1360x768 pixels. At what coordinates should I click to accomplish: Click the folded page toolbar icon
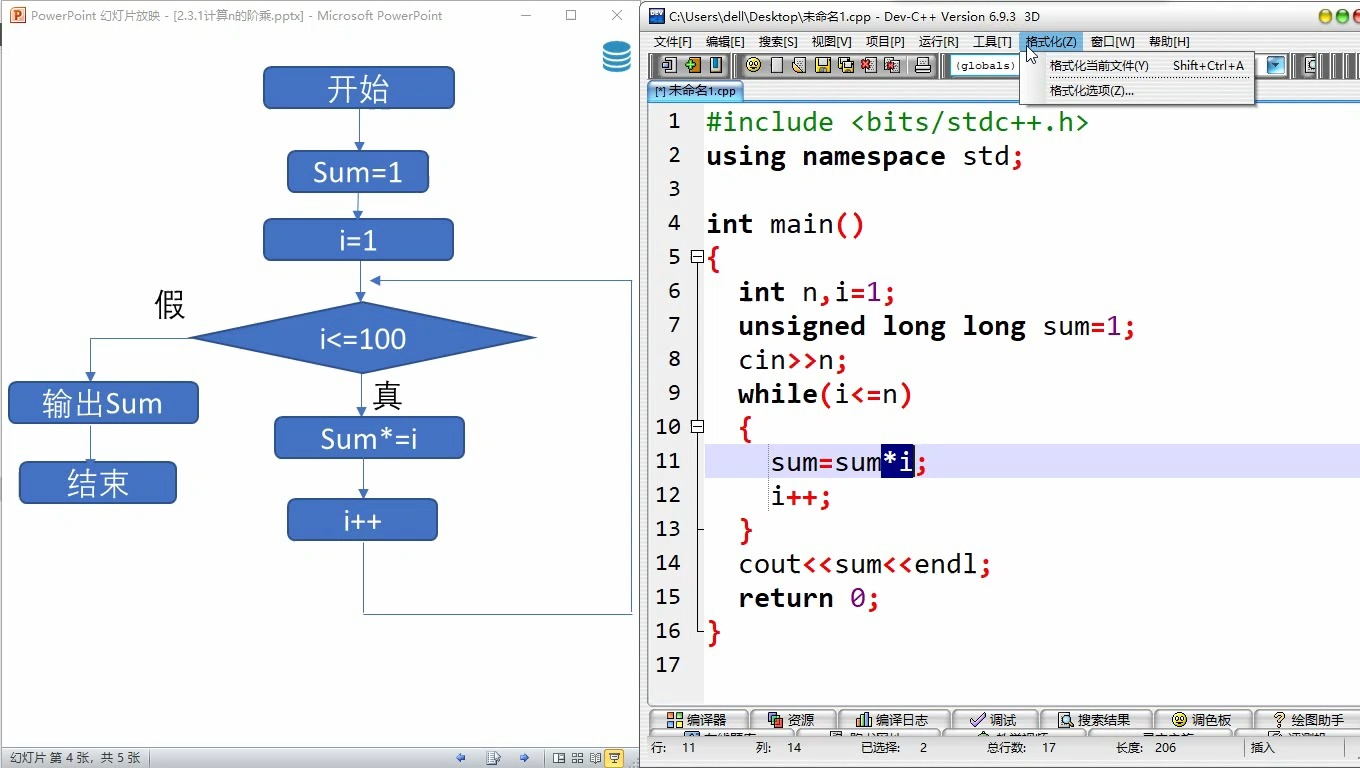(x=799, y=65)
